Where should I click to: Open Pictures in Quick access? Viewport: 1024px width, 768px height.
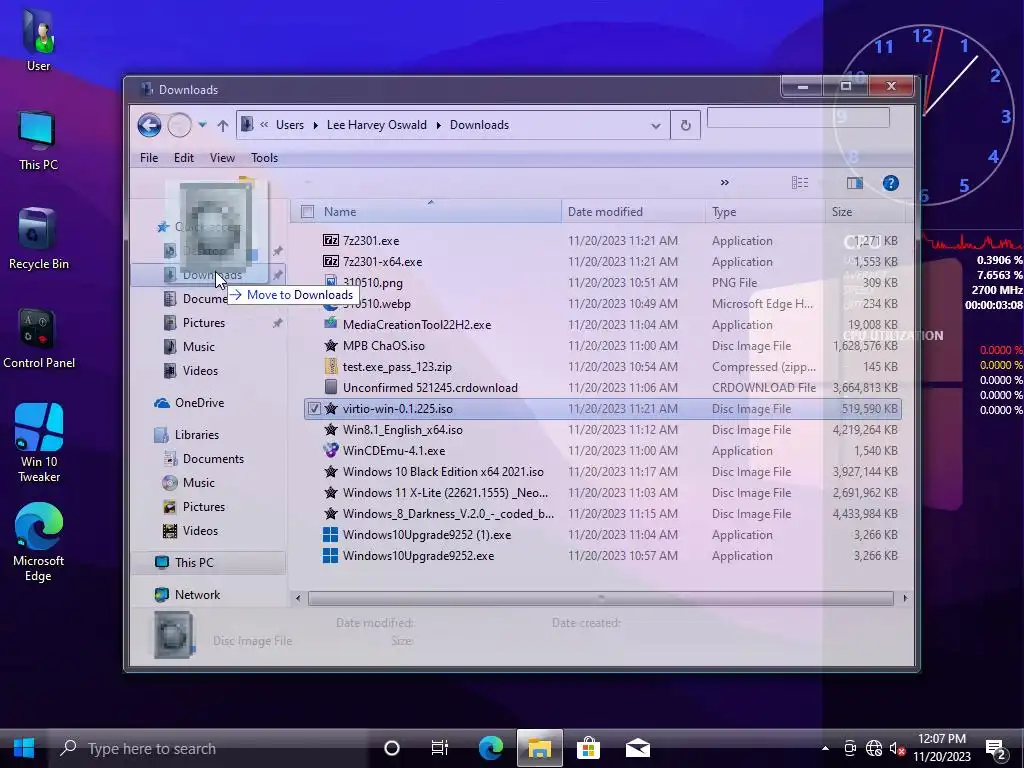204,323
